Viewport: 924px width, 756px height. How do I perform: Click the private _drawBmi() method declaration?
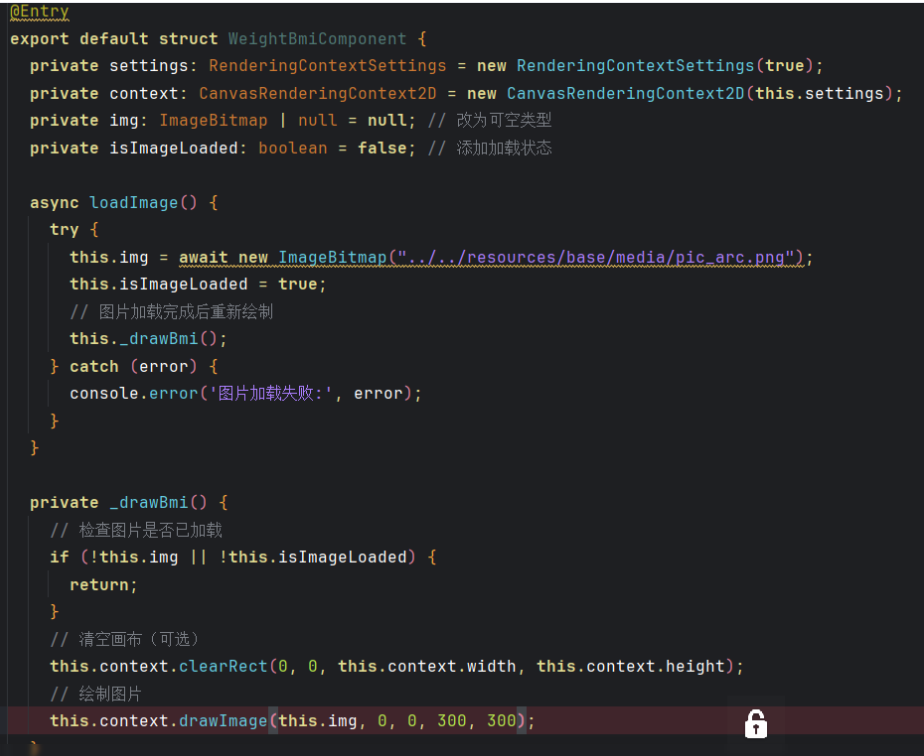(129, 502)
